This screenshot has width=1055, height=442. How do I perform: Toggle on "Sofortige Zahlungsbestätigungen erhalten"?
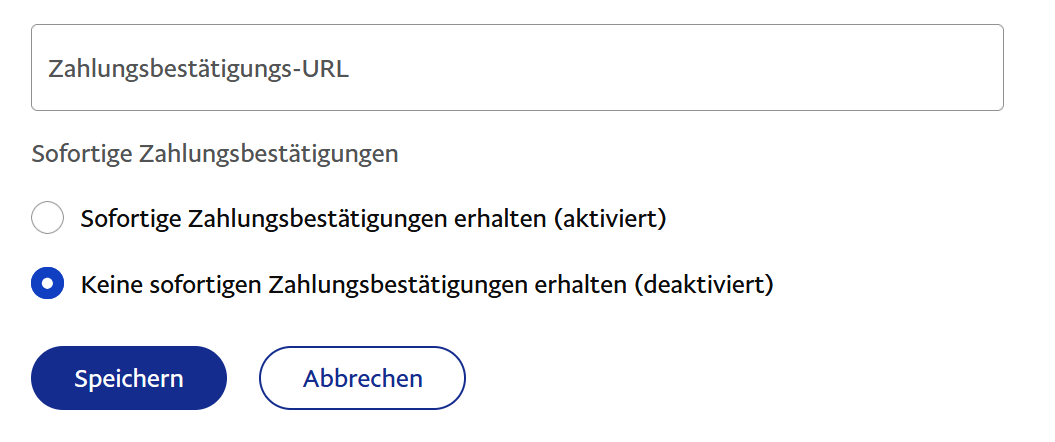pos(48,218)
